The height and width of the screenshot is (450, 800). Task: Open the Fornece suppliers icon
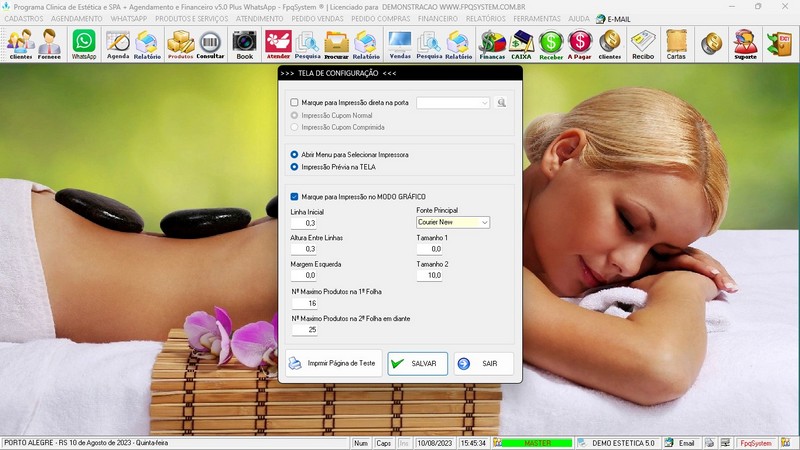coord(49,44)
